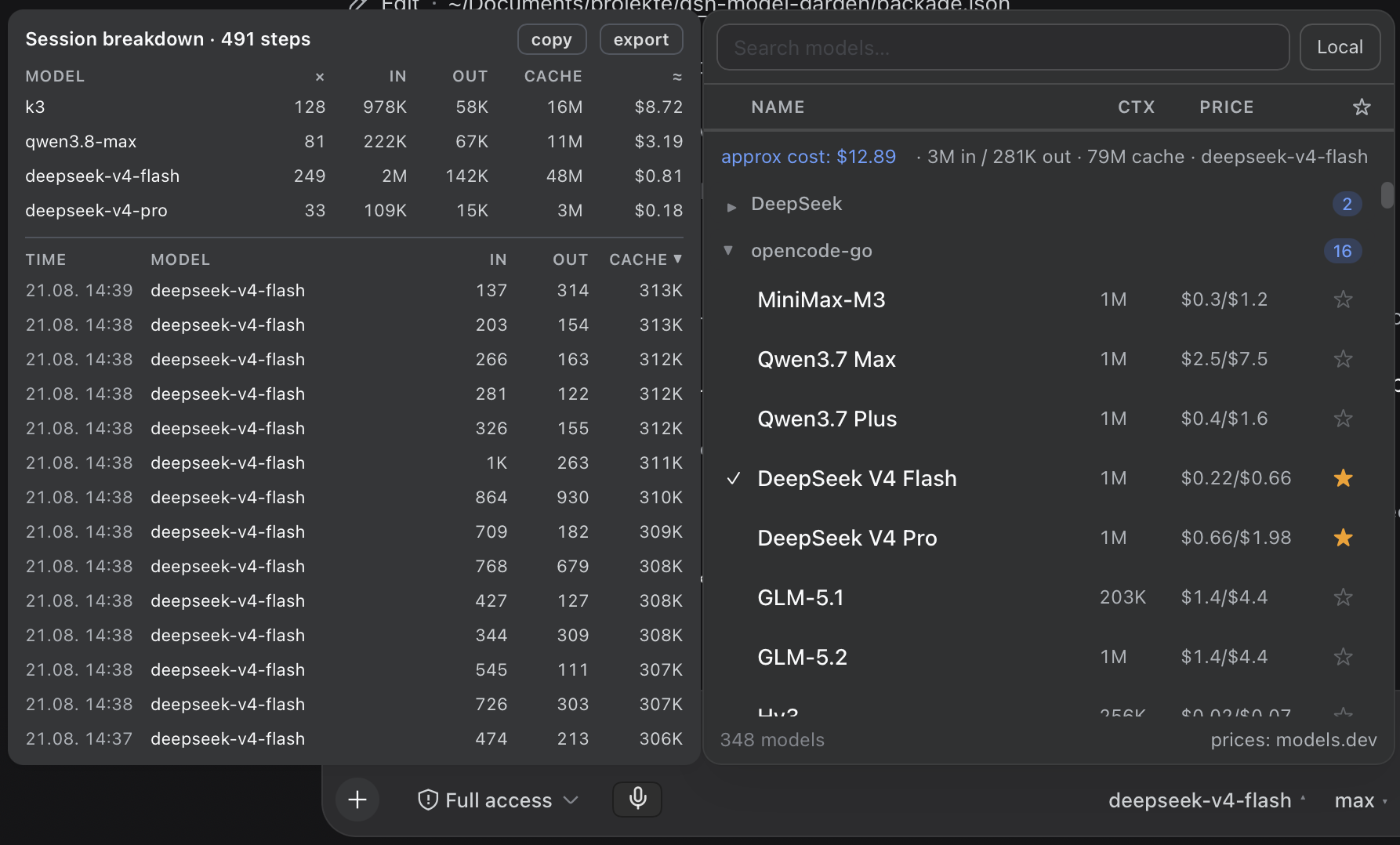Open the max effort level dropdown
Screen dimensions: 1400x845
tap(1361, 800)
